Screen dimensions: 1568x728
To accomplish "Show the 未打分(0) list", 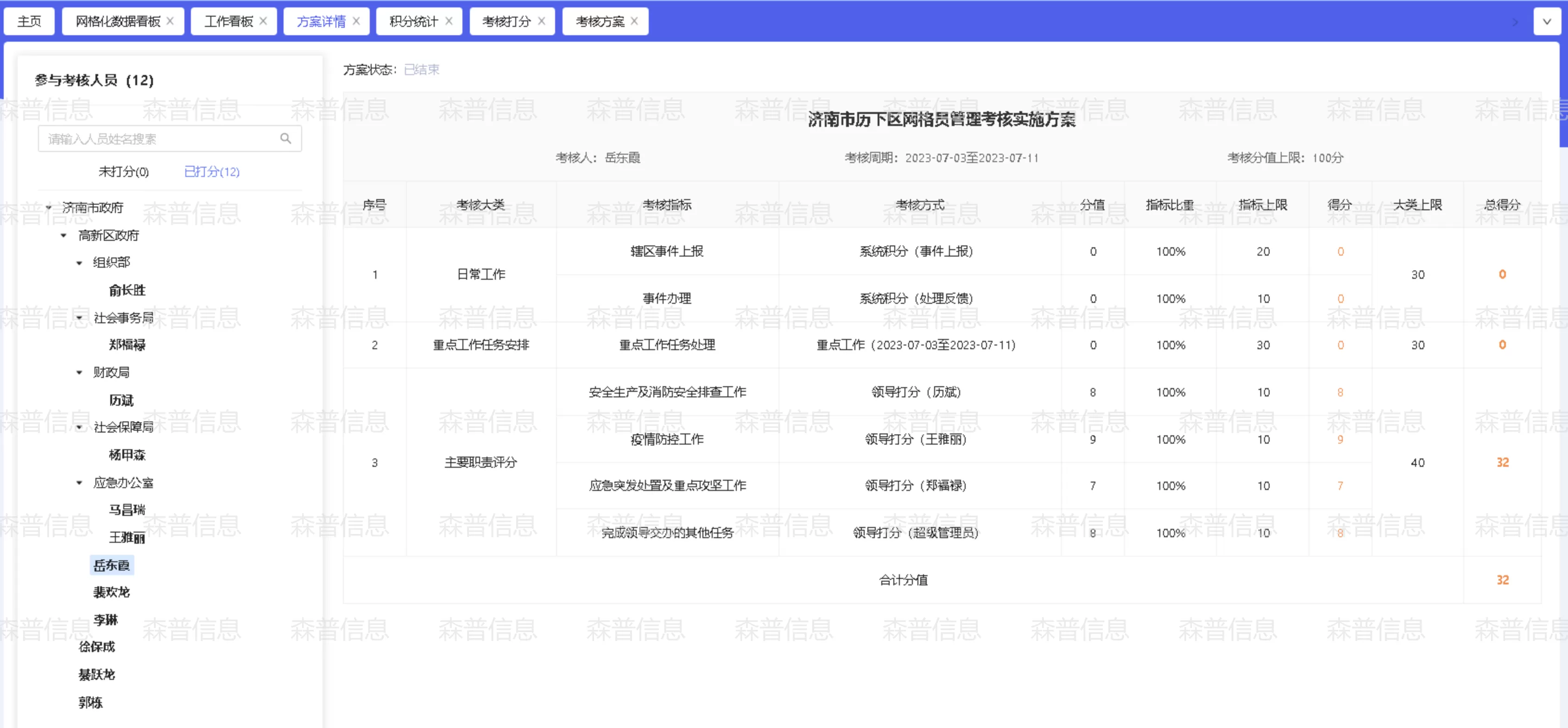I will pos(124,172).
